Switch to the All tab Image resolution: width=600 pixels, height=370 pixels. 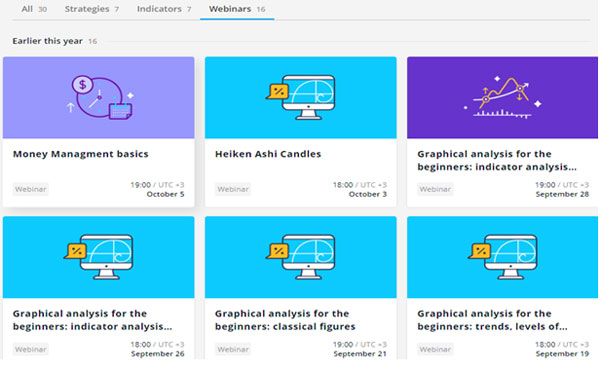pos(34,9)
